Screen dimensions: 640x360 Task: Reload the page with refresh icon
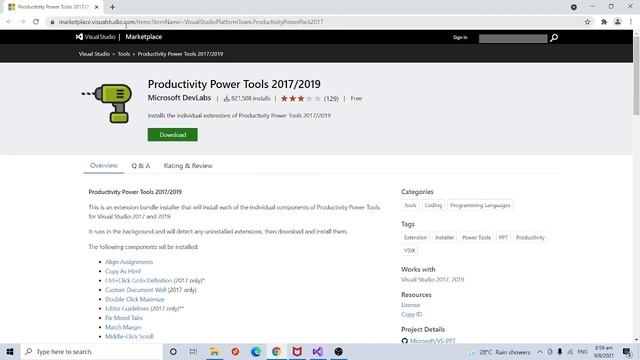[36, 22]
